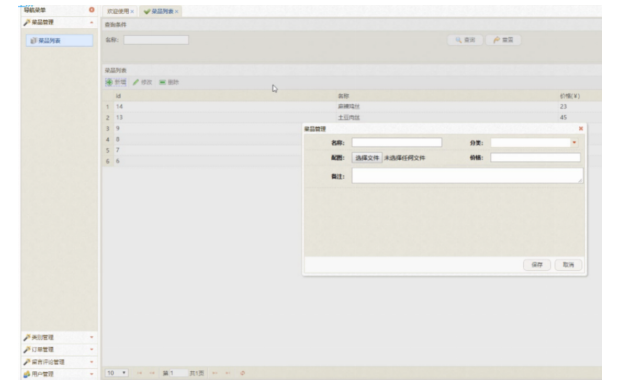Focus the 名称 search field in the query panel

(156, 40)
